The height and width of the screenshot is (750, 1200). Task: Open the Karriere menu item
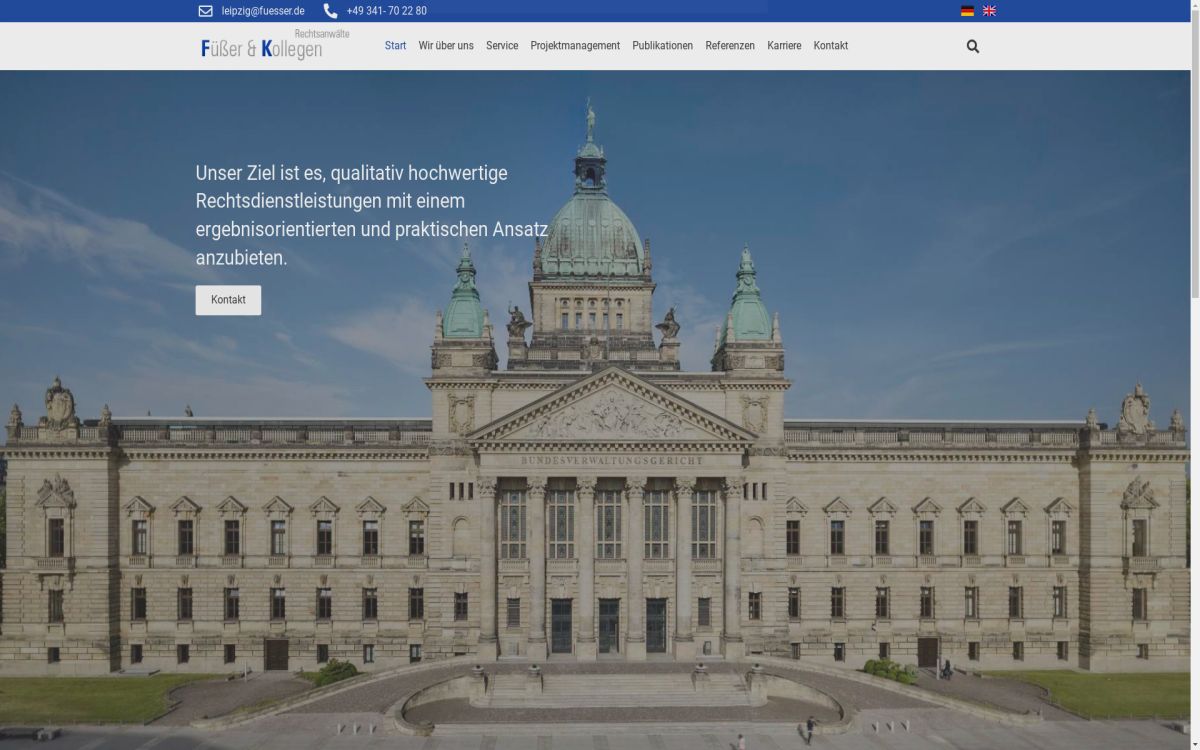pyautogui.click(x=784, y=45)
